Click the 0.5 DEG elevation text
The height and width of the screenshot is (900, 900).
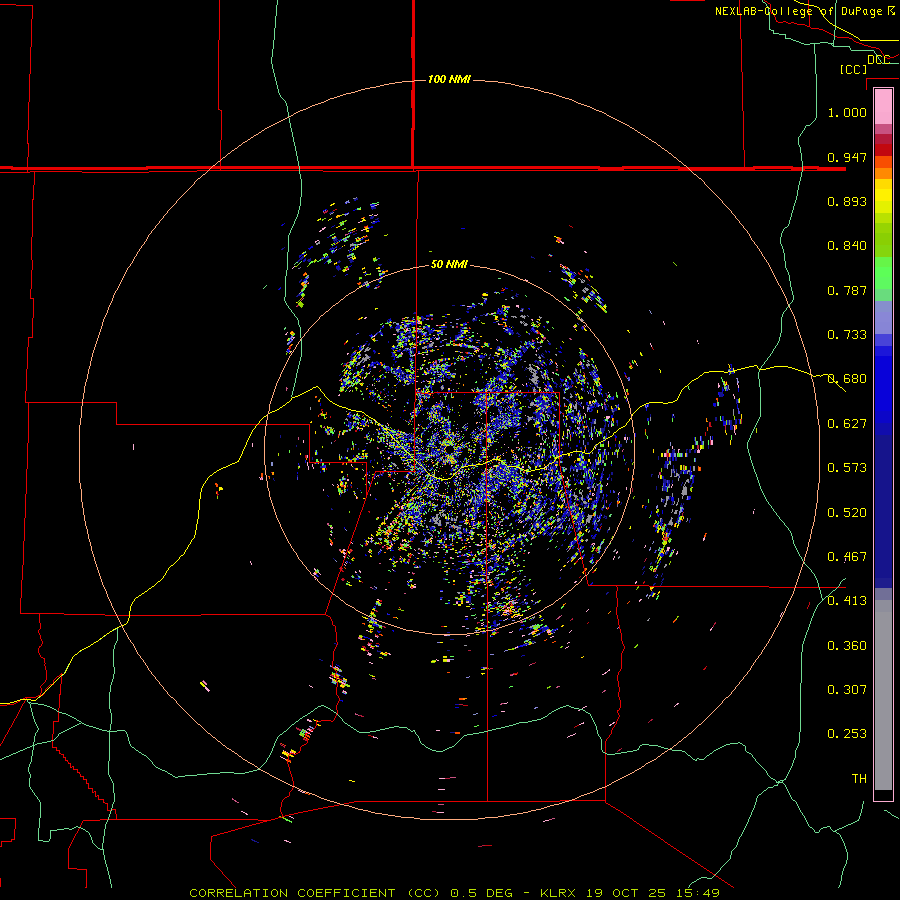pyautogui.click(x=481, y=893)
